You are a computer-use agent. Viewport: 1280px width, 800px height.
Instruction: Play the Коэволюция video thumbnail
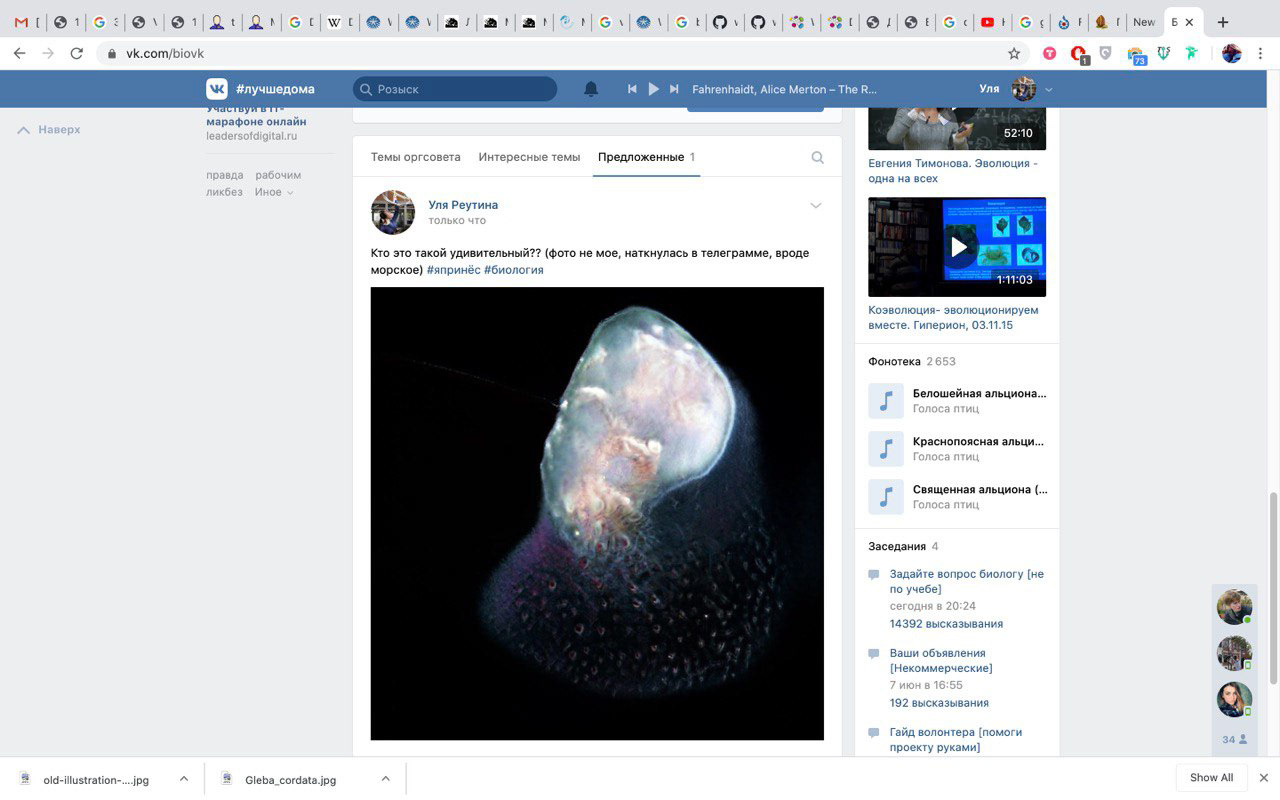pos(957,247)
